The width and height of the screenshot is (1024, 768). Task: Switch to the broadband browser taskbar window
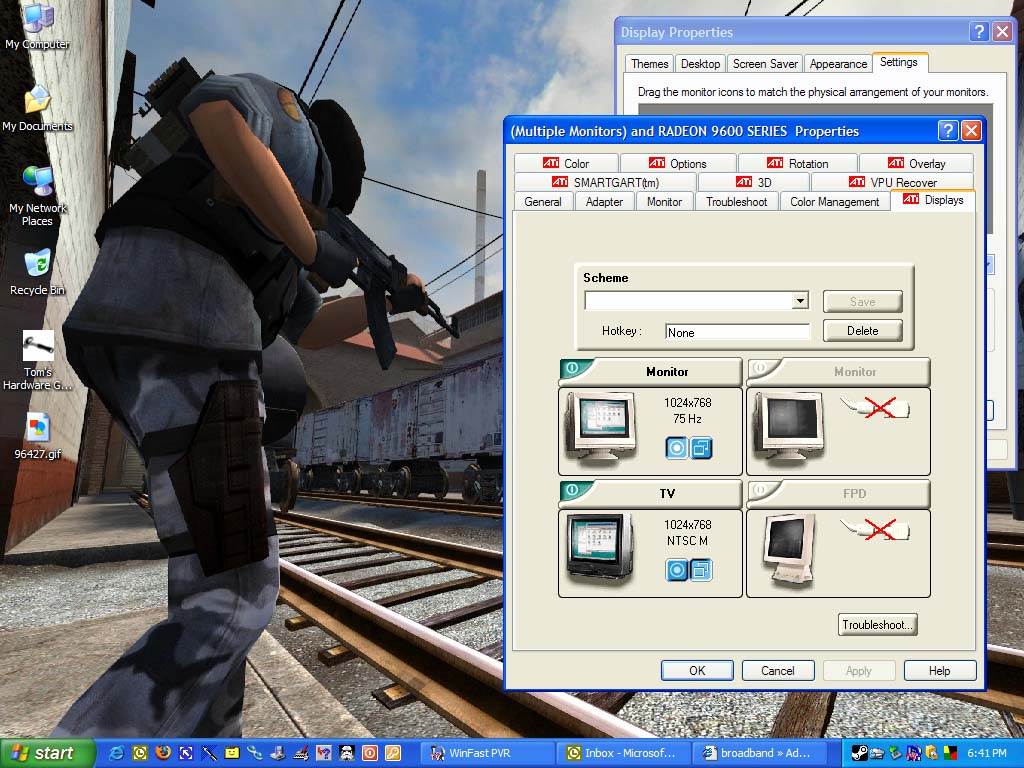(759, 753)
